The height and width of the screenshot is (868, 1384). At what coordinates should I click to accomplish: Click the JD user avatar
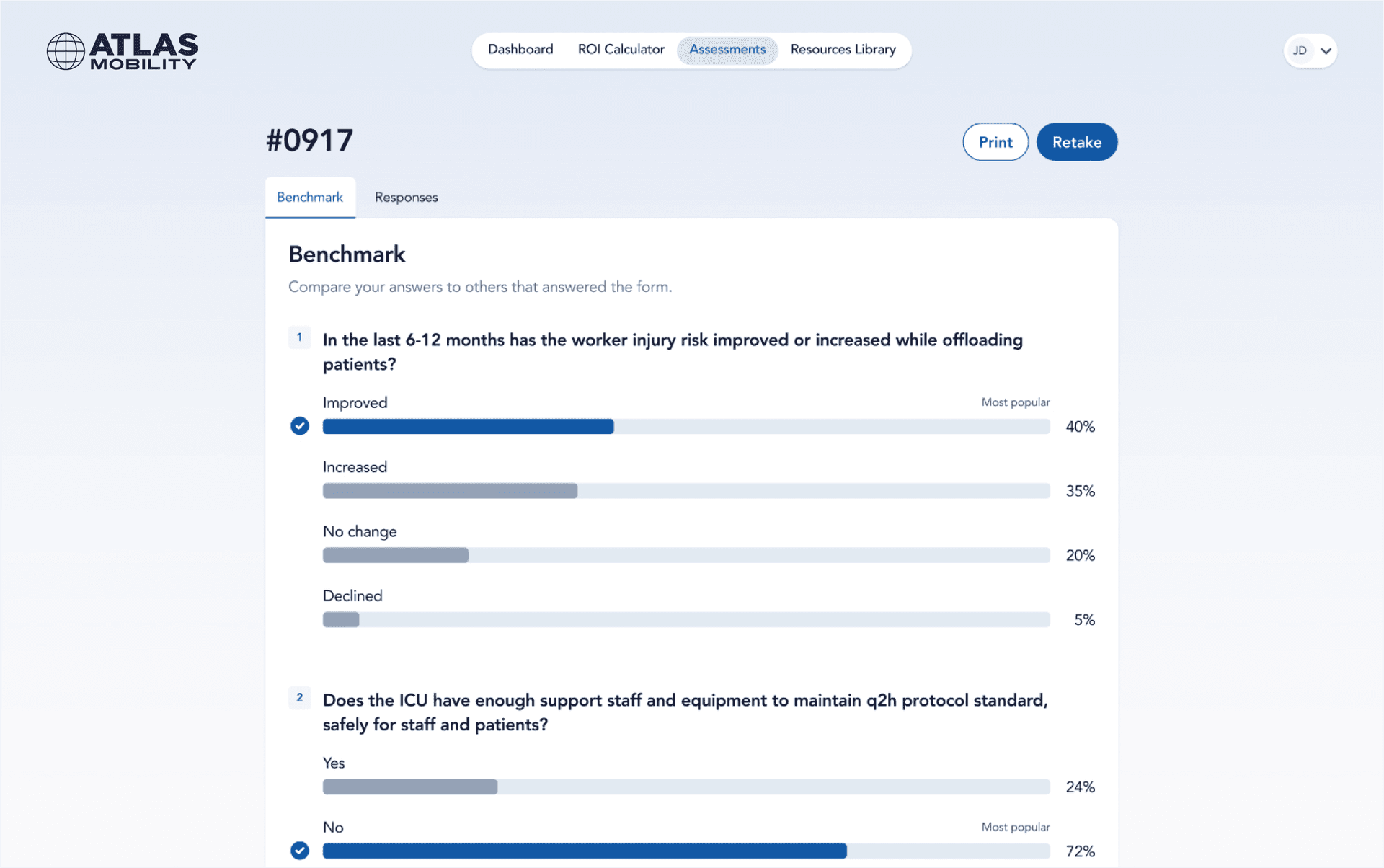point(1299,51)
